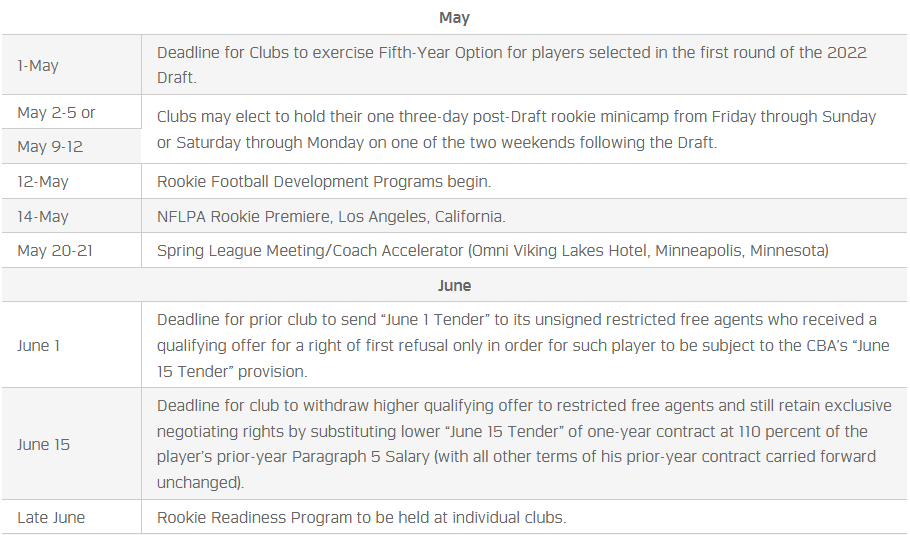The height and width of the screenshot is (535, 910).
Task: Click Rookie Football Development Programs text
Action: click(x=323, y=182)
